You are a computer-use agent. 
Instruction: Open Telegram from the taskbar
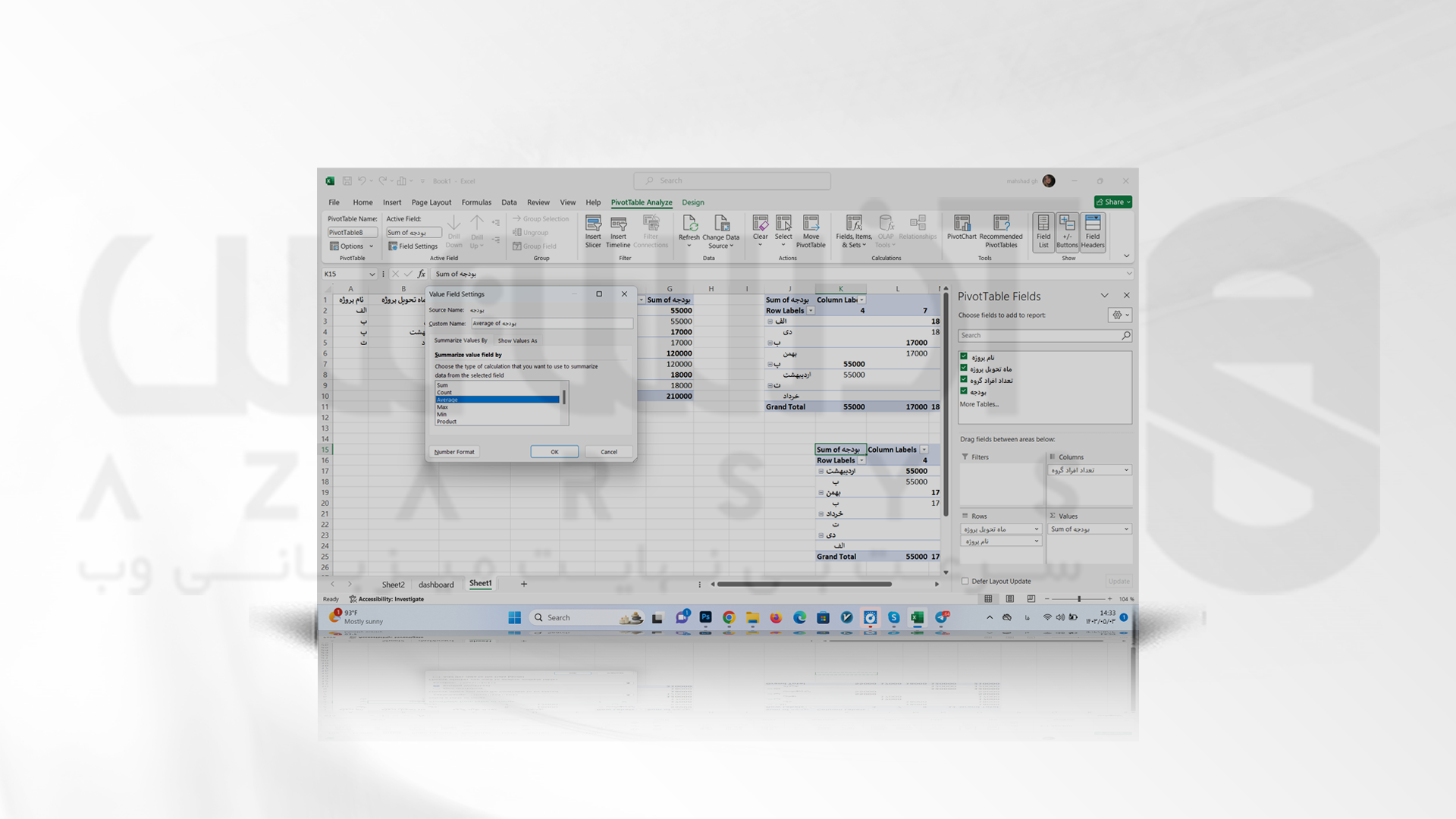[941, 617]
